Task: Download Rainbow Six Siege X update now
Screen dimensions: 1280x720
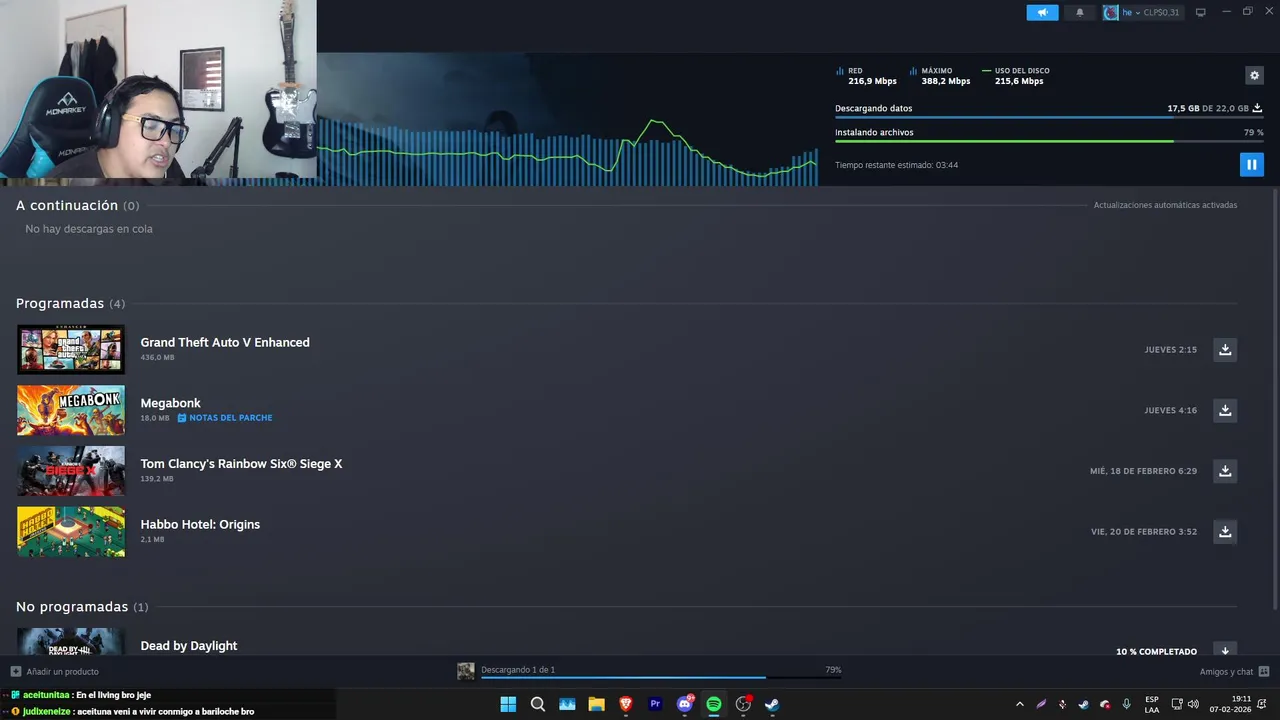Action: pos(1224,470)
